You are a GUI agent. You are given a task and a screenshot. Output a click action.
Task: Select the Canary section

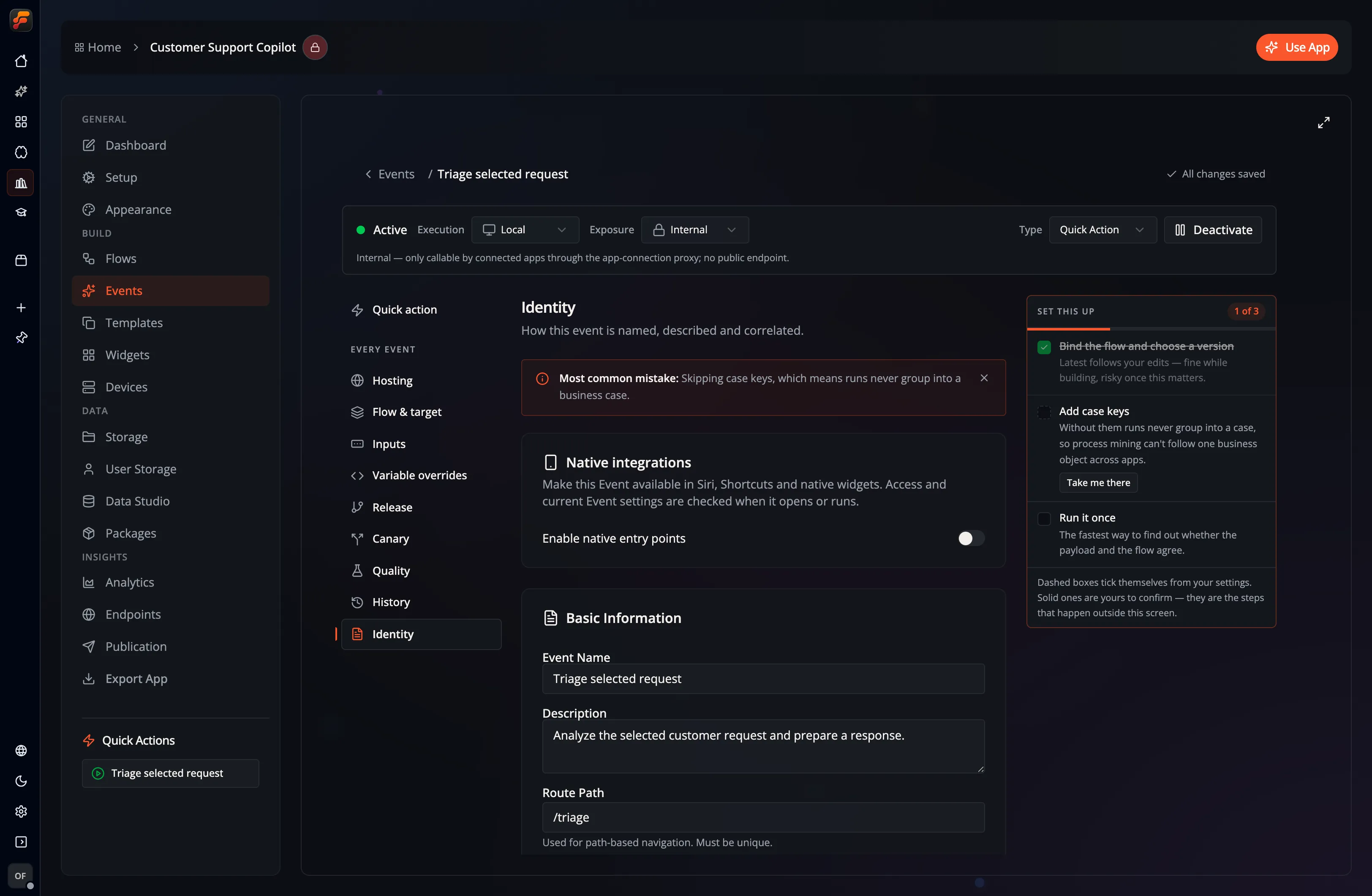click(x=421, y=539)
